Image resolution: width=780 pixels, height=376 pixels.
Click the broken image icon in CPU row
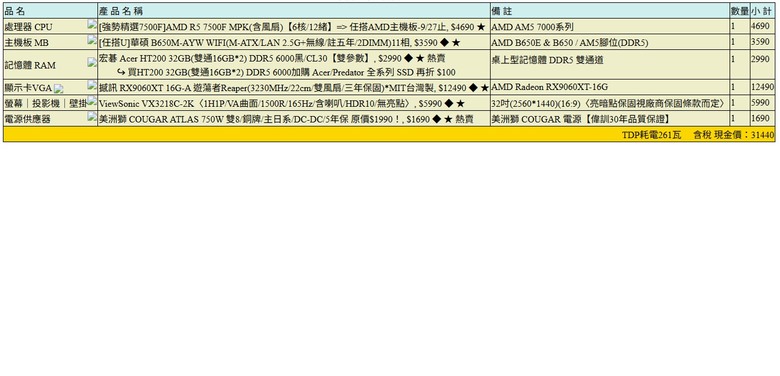click(x=92, y=24)
